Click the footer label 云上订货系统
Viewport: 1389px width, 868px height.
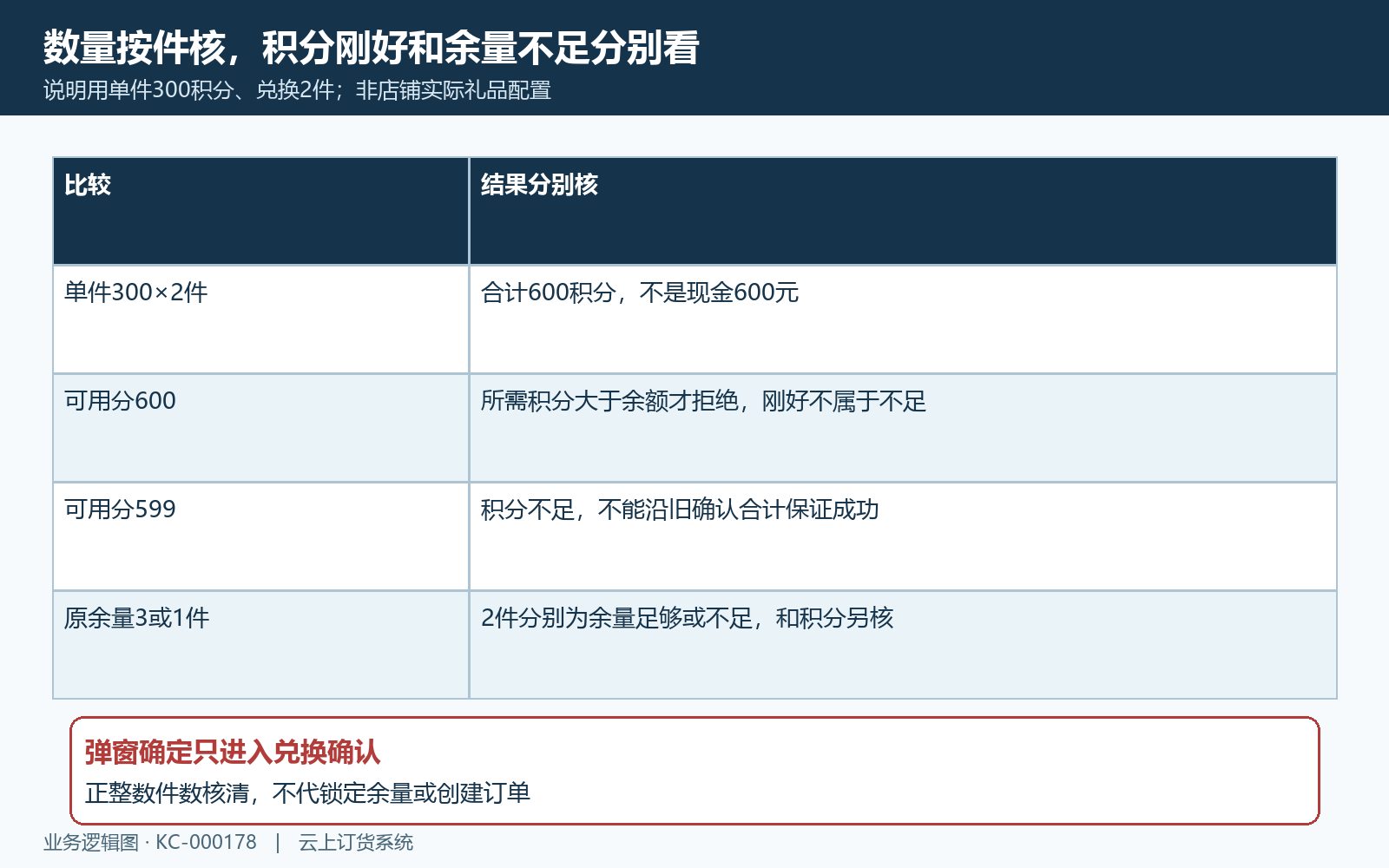pyautogui.click(x=356, y=842)
